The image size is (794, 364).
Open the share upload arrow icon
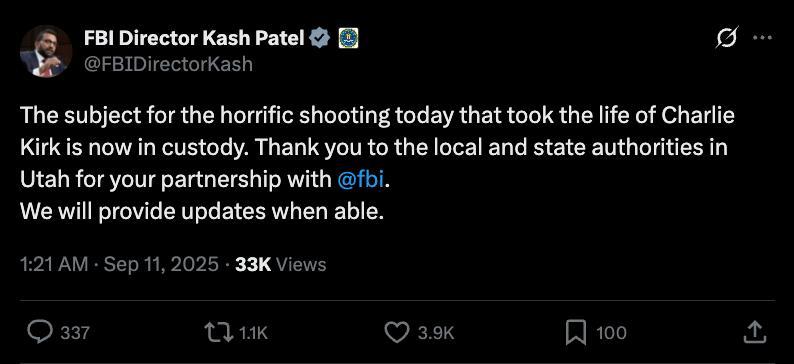754,333
